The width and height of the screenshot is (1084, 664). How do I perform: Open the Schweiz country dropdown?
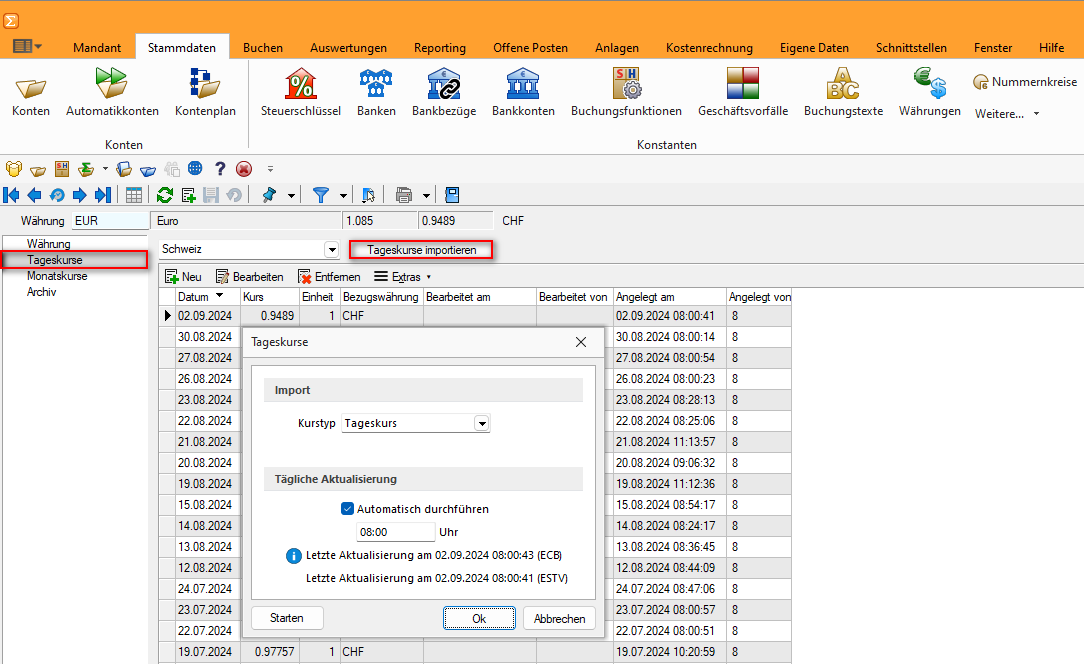(x=332, y=249)
